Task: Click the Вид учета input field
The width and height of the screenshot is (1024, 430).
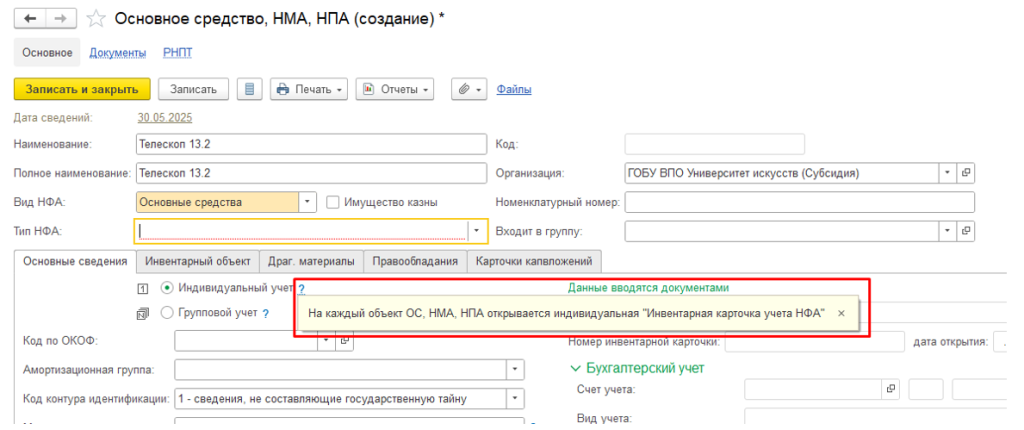Action: [875, 418]
